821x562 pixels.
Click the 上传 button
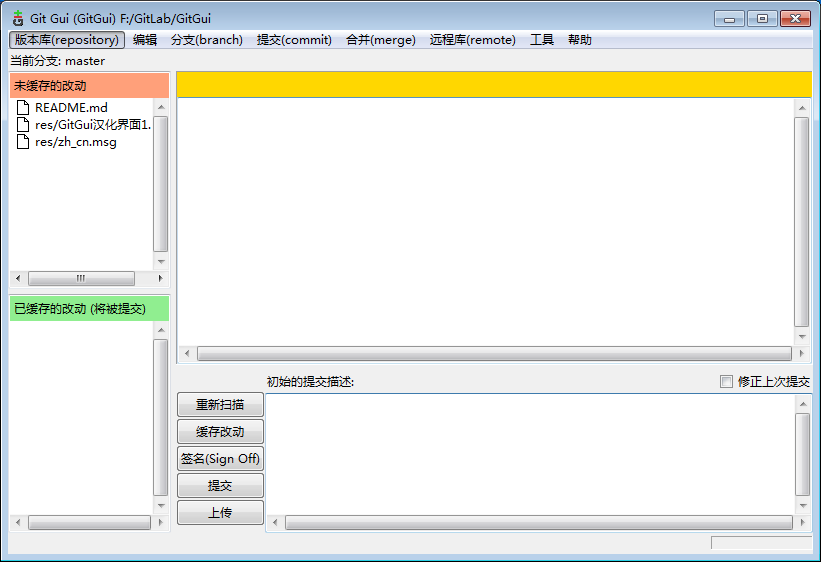[220, 512]
